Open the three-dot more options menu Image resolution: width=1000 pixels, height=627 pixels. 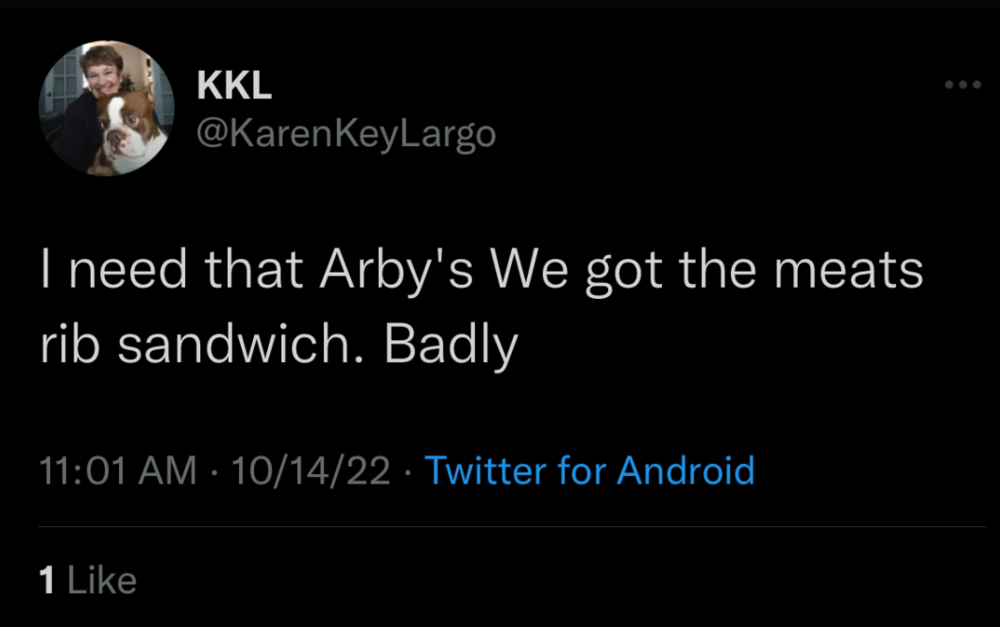[x=963, y=86]
